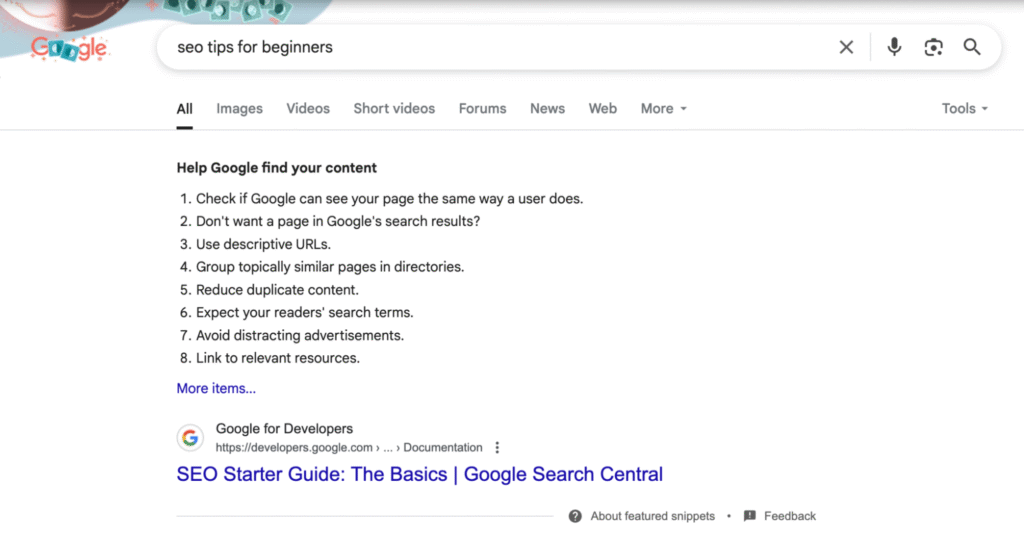
Task: Expand the More filters dropdown
Action: (x=664, y=109)
